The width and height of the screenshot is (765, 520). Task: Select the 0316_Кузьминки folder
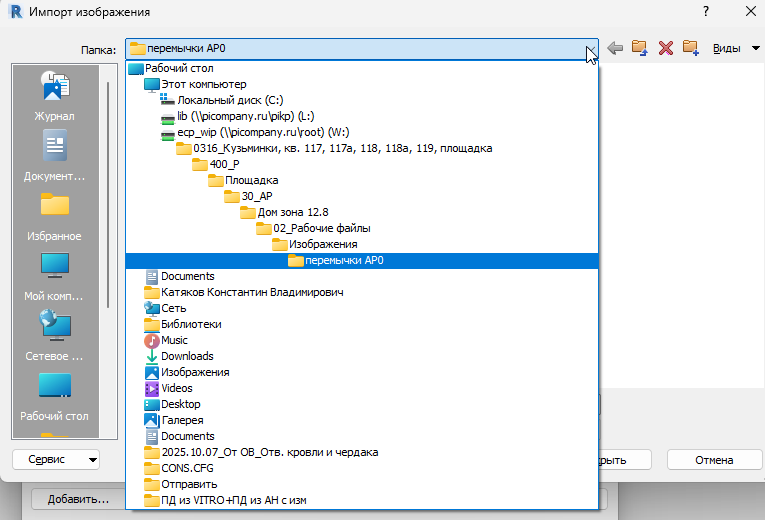click(x=362, y=148)
